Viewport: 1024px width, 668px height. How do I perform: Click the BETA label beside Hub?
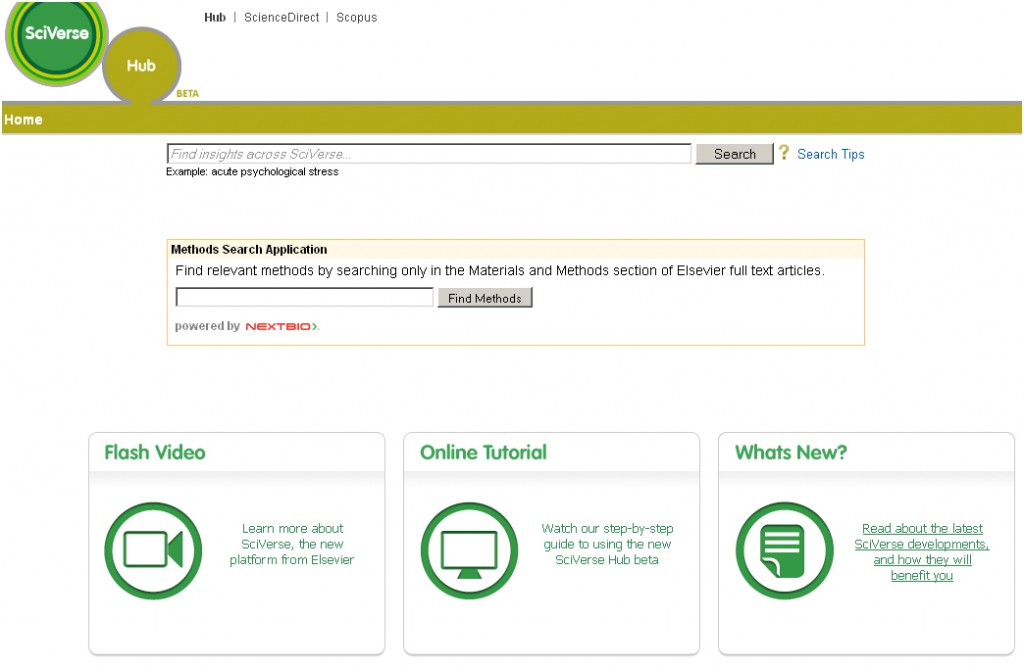click(187, 93)
